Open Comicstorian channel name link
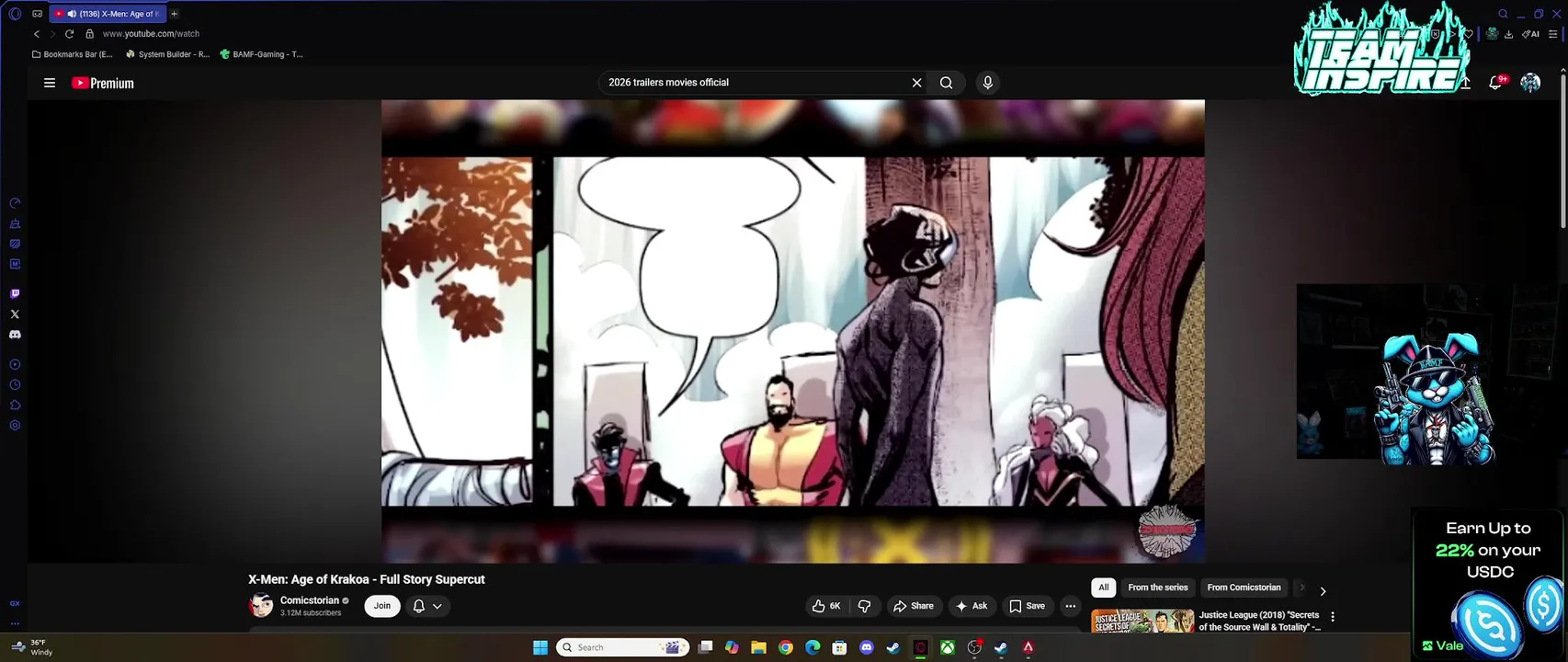This screenshot has height=662, width=1568. tap(310, 600)
